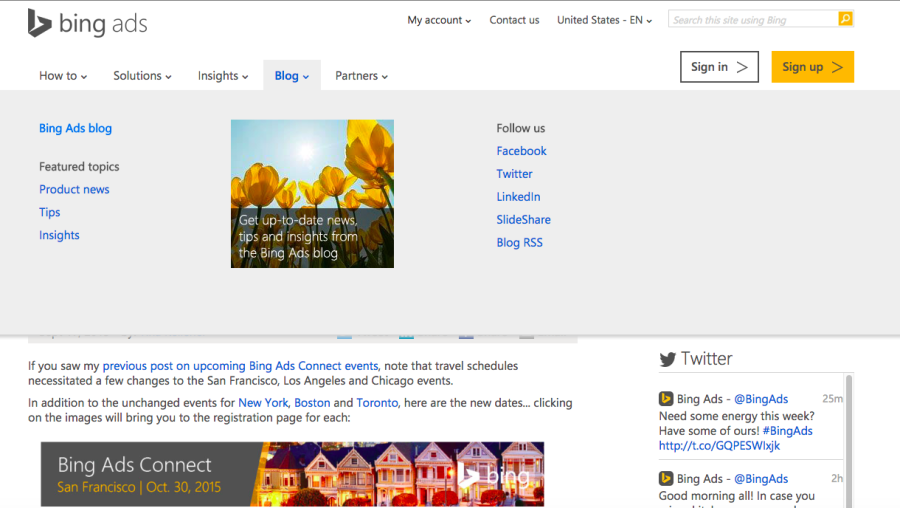Collapse the Blog menu tab
The image size is (900, 508).
pyautogui.click(x=292, y=76)
